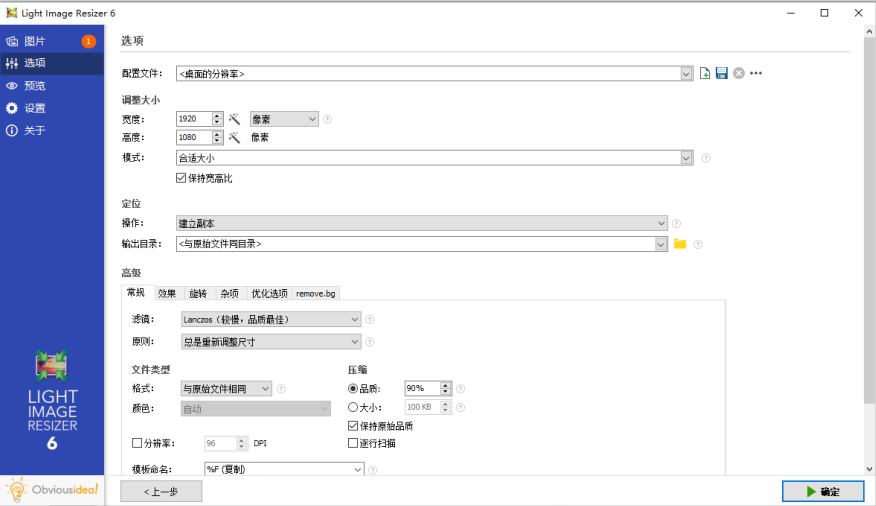
Task: Toggle 保持宽高比 checkbox
Action: pyautogui.click(x=180, y=178)
